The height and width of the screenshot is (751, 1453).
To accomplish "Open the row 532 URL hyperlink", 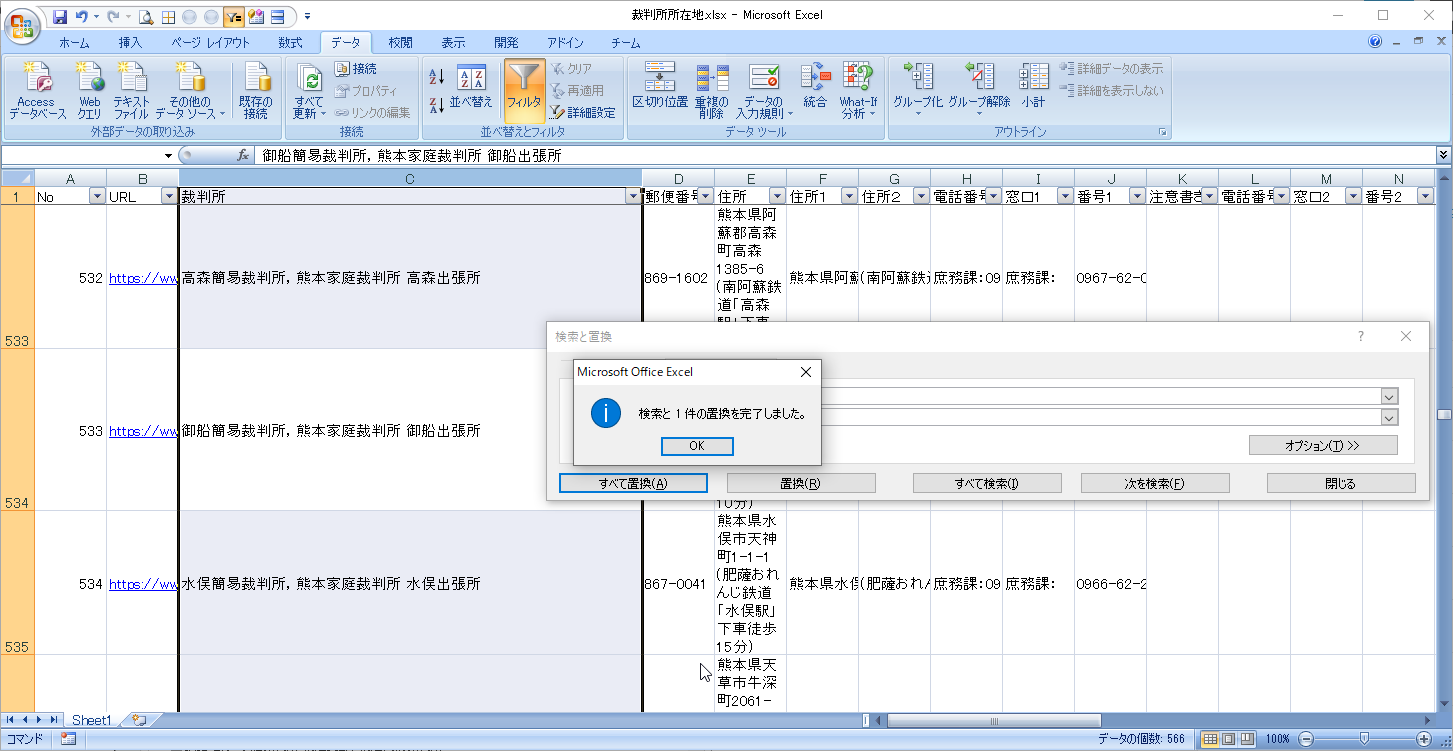I will coord(143,278).
